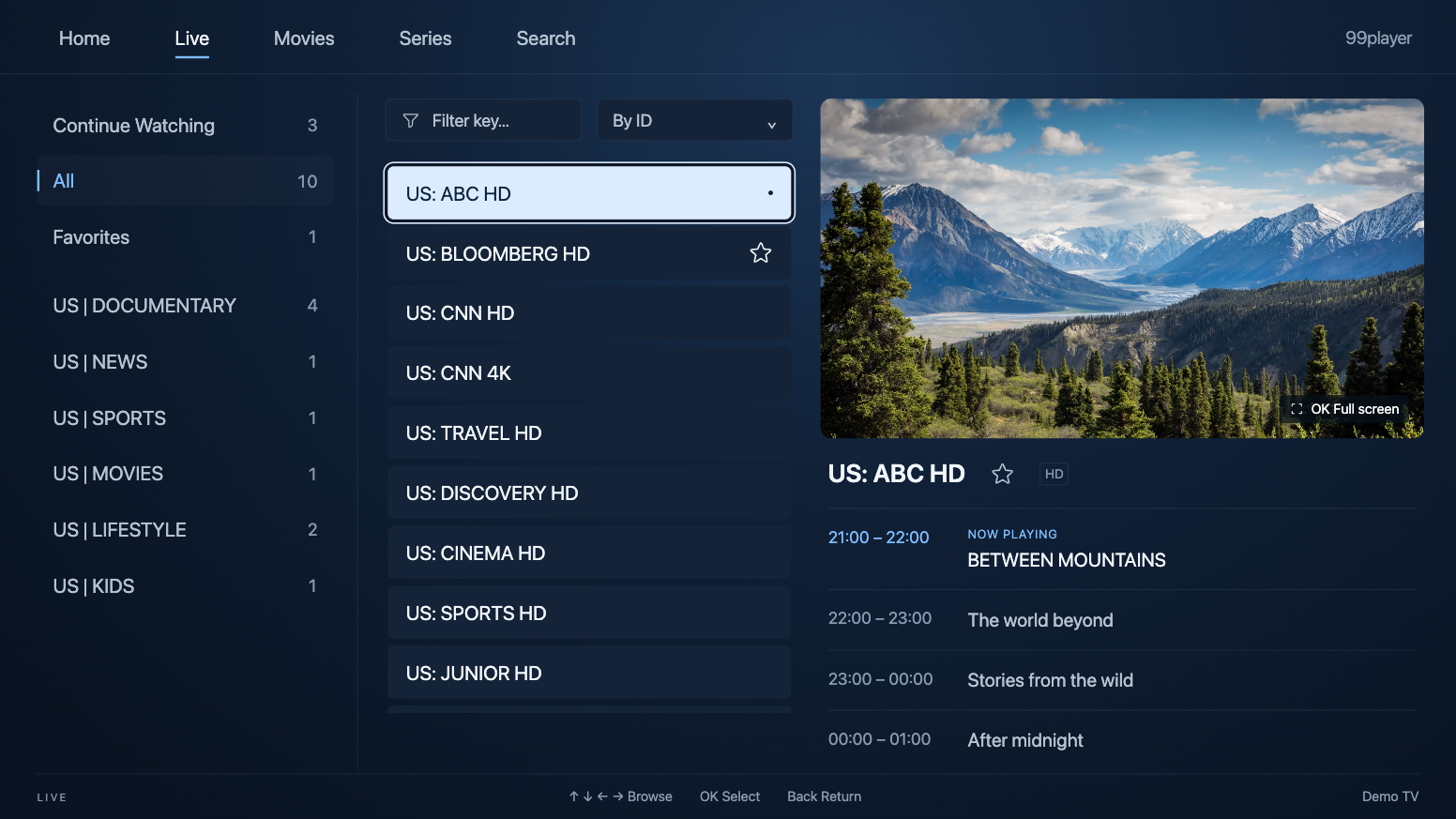Toggle favorite star next to US: ABC HD title
This screenshot has height=819, width=1456.
(1002, 474)
